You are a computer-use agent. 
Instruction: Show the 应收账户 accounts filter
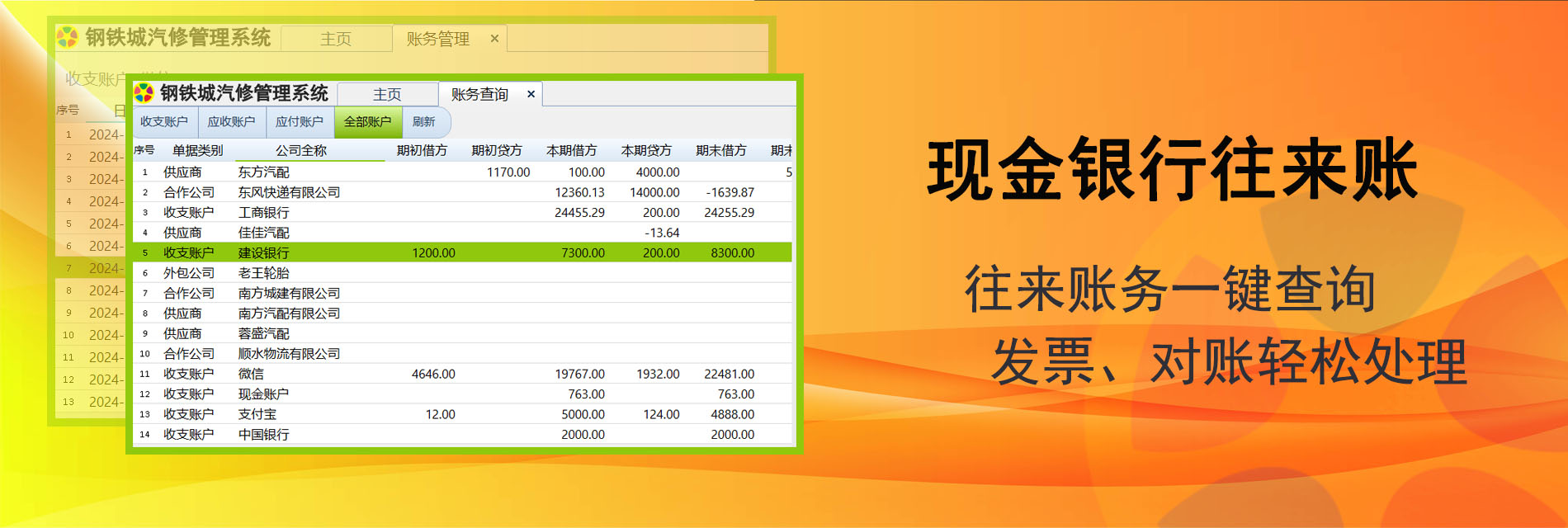pos(232,122)
